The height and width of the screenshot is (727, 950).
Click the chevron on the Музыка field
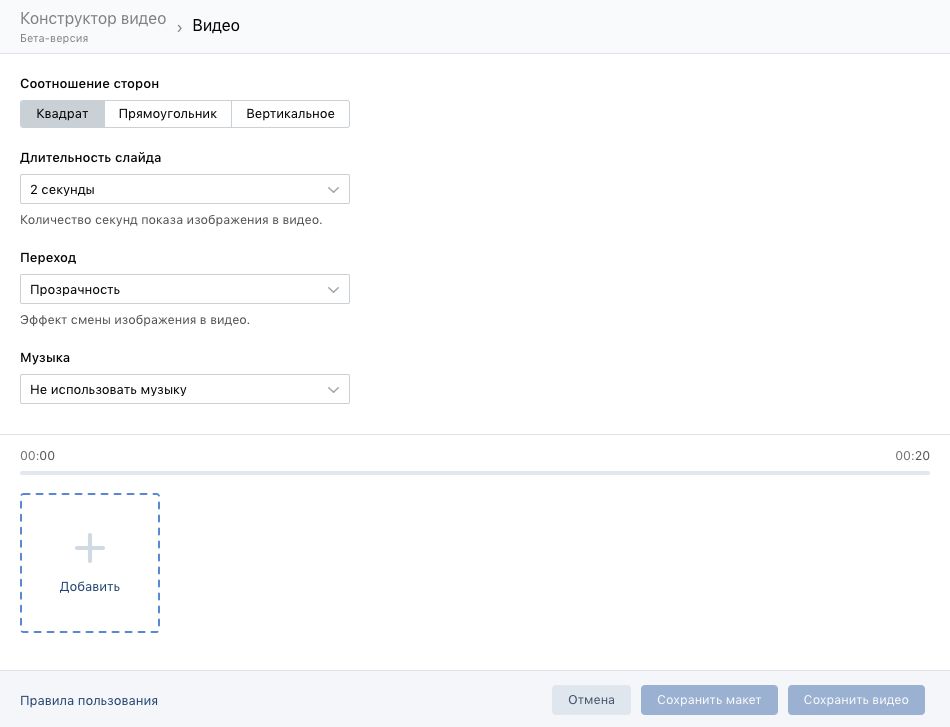(x=334, y=390)
